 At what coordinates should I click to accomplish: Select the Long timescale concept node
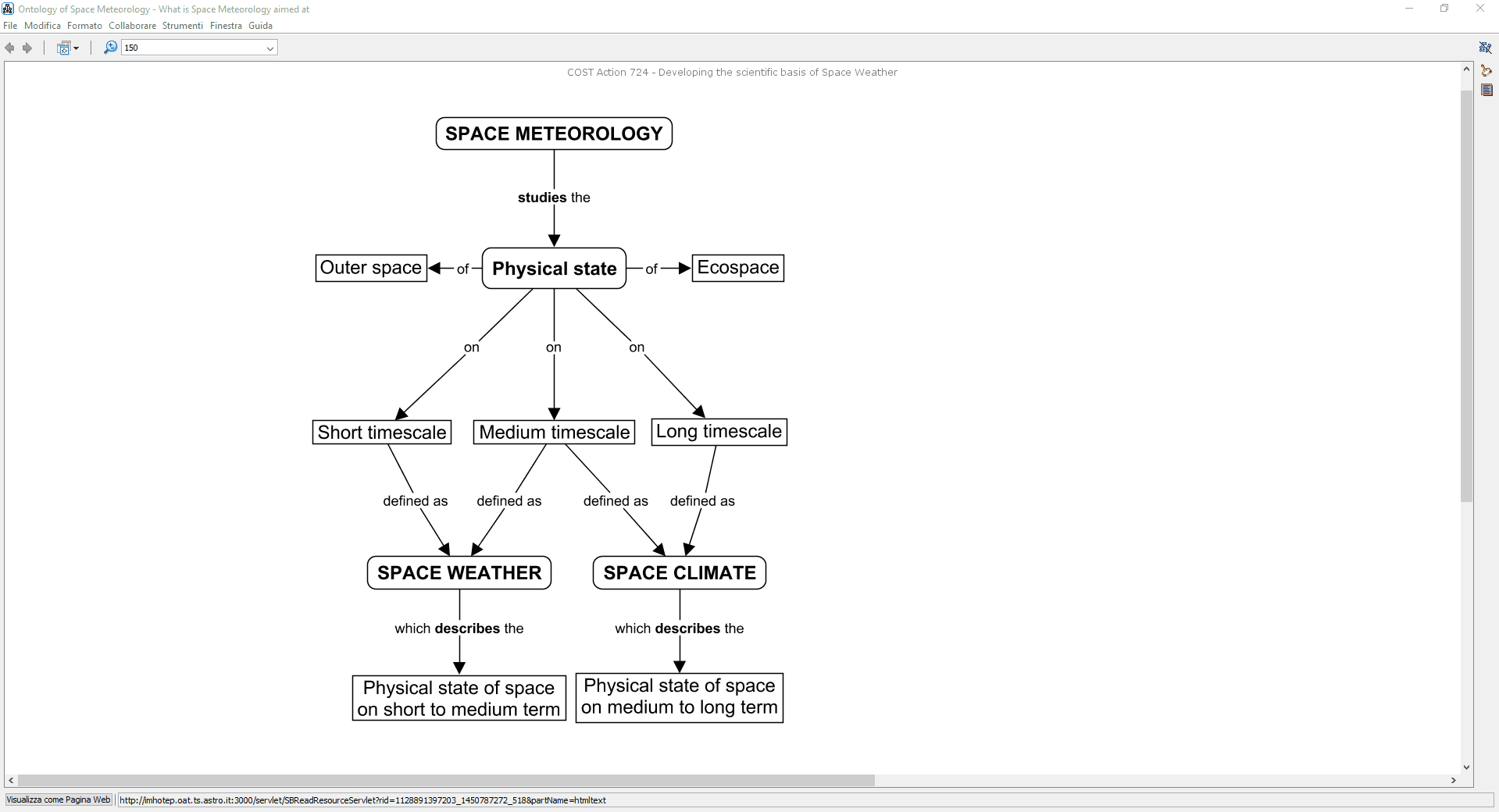719,432
